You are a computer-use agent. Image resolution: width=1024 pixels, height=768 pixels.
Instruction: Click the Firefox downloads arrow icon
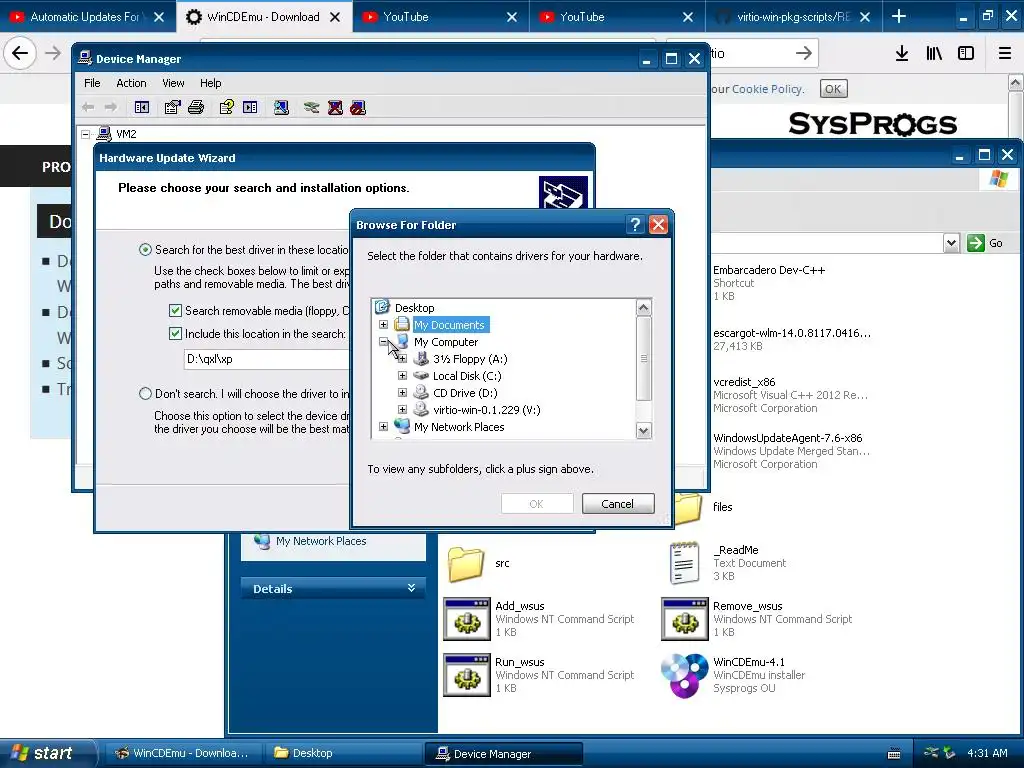[x=902, y=54]
